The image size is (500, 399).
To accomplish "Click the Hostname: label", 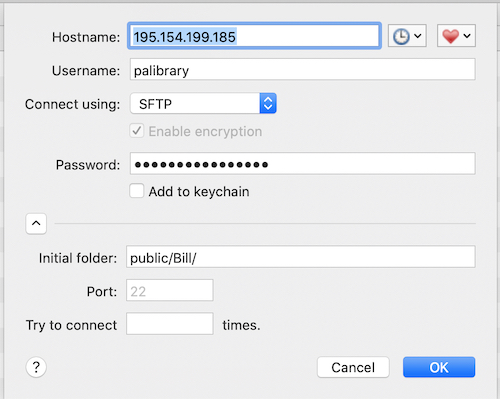I will 86,37.
